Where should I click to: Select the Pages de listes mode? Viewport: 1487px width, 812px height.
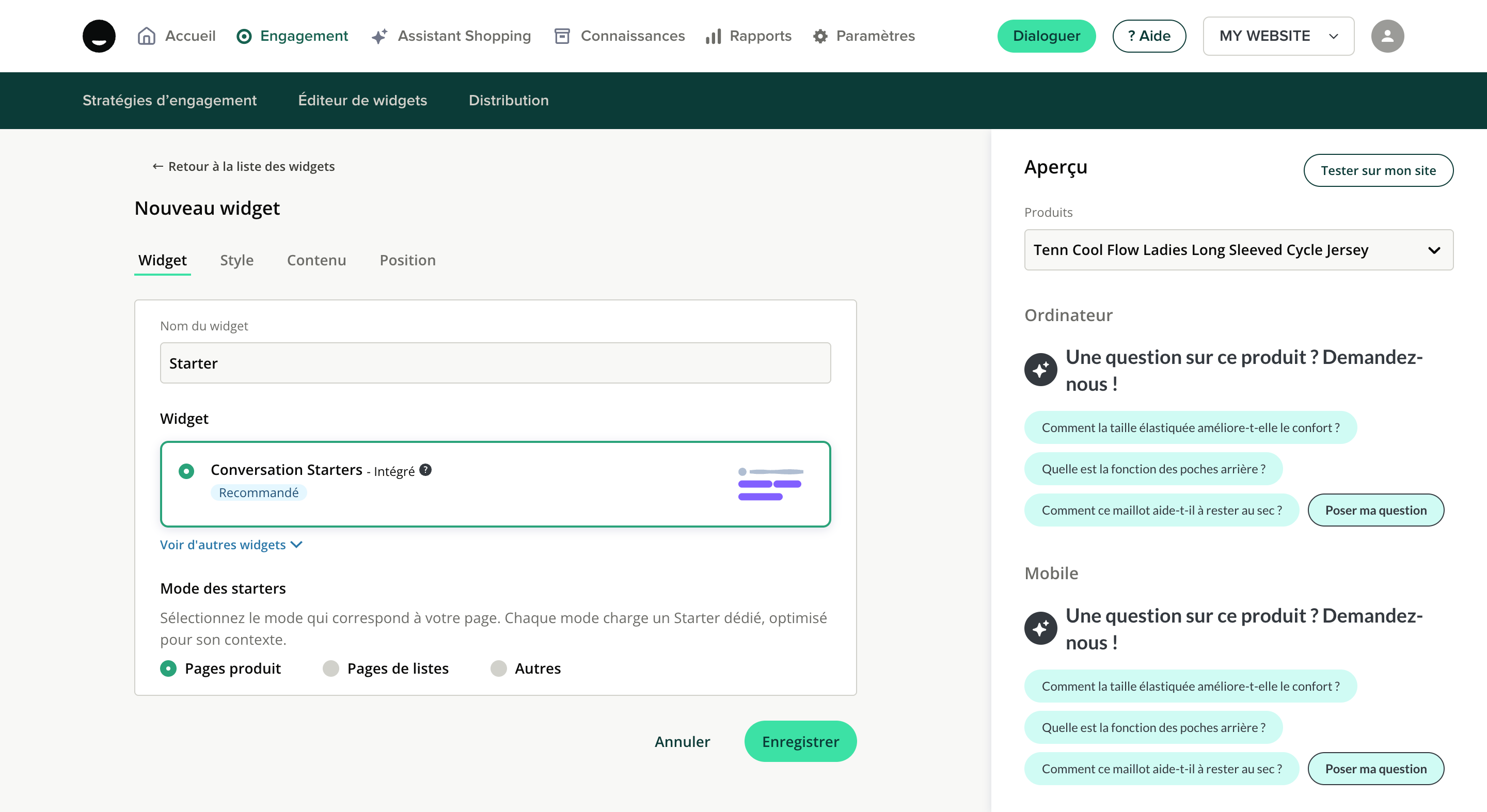coord(331,668)
